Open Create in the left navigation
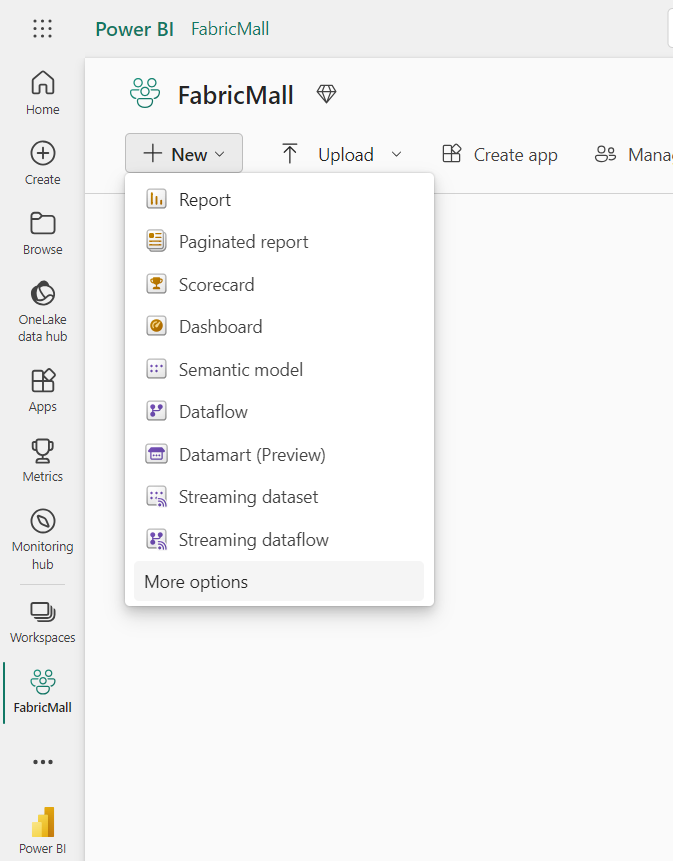The width and height of the screenshot is (673, 861). (42, 163)
